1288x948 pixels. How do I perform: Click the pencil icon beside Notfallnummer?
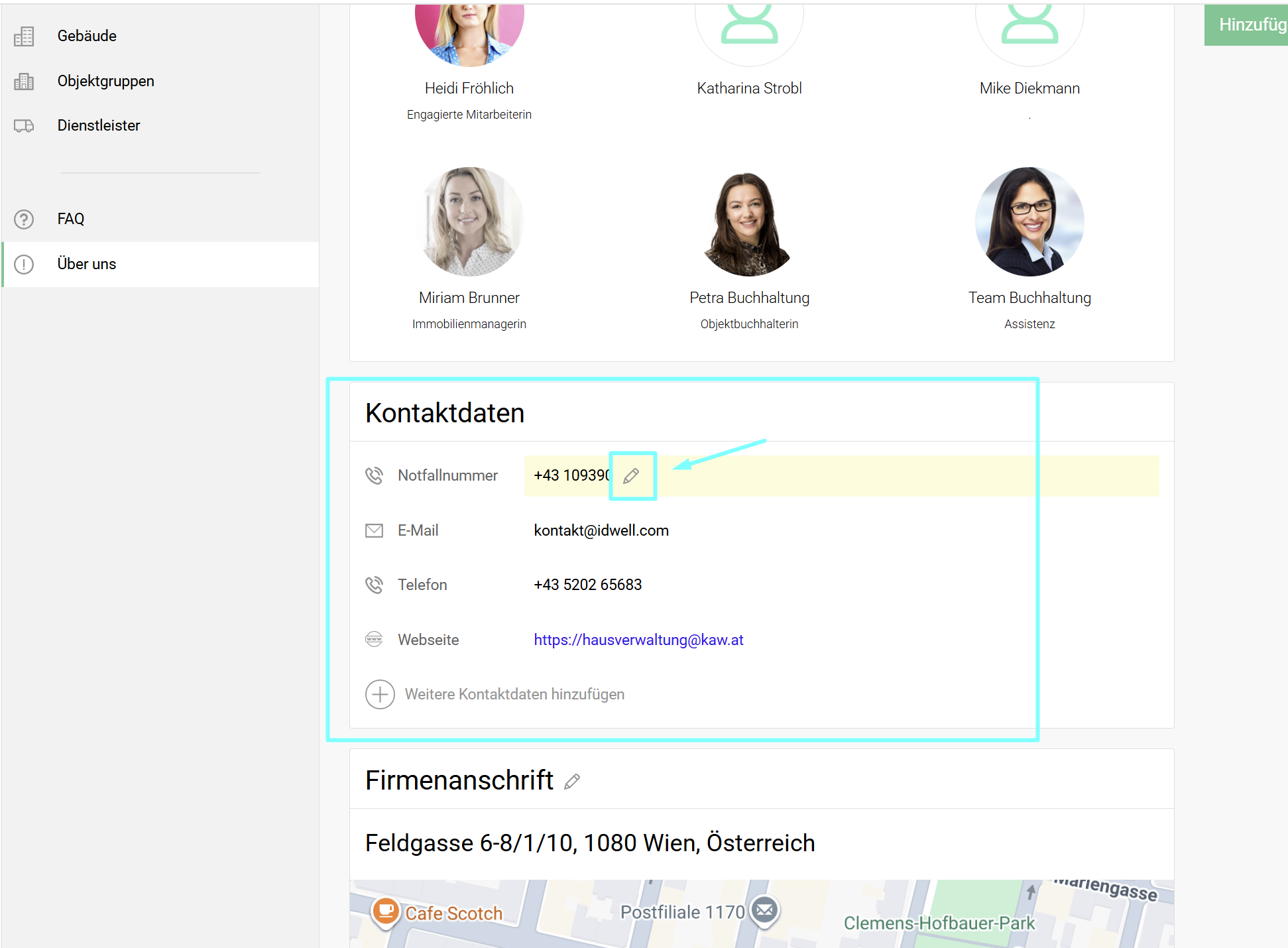pos(631,475)
